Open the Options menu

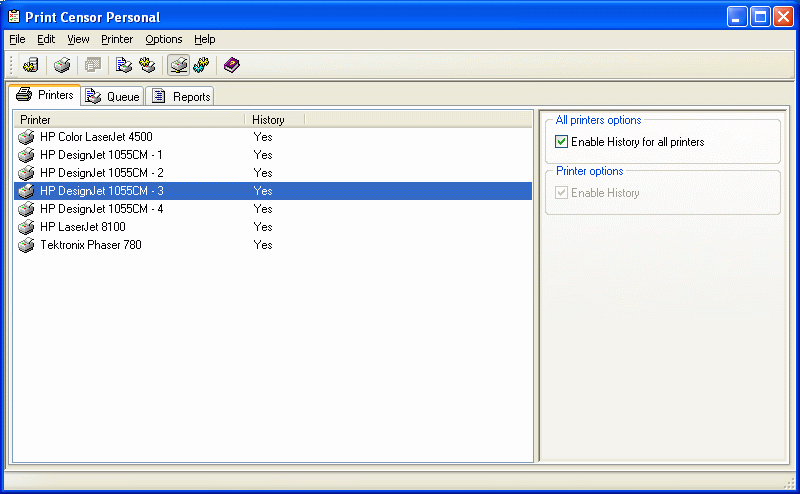[x=164, y=39]
